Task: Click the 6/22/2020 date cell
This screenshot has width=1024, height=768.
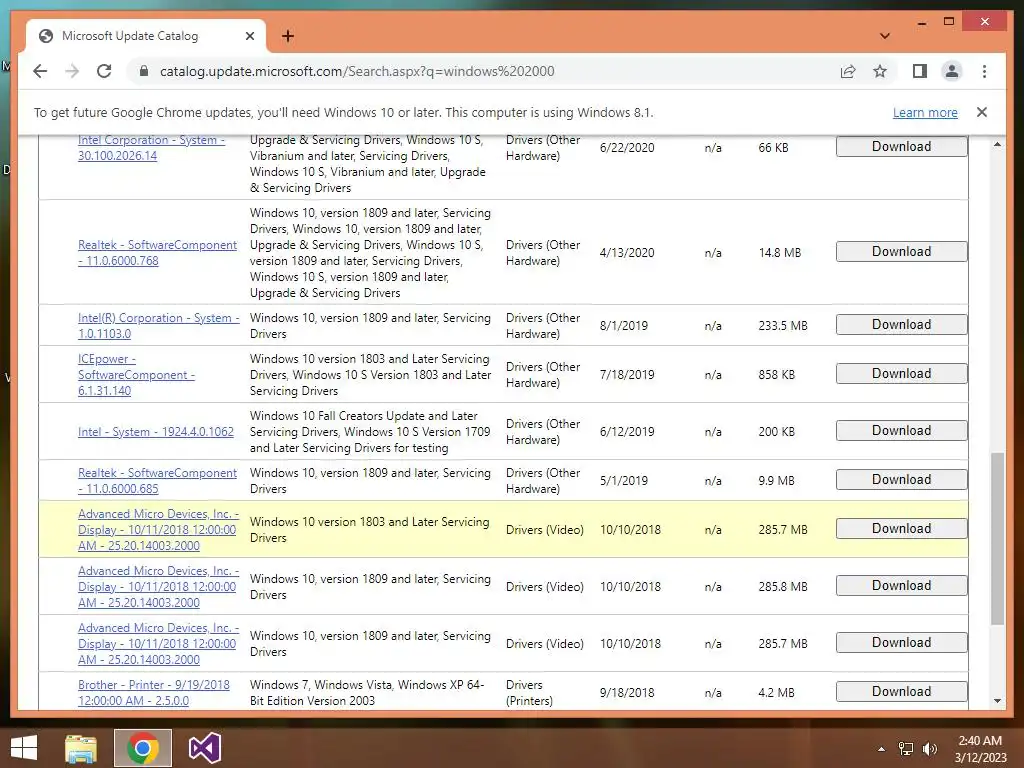Action: [x=627, y=148]
